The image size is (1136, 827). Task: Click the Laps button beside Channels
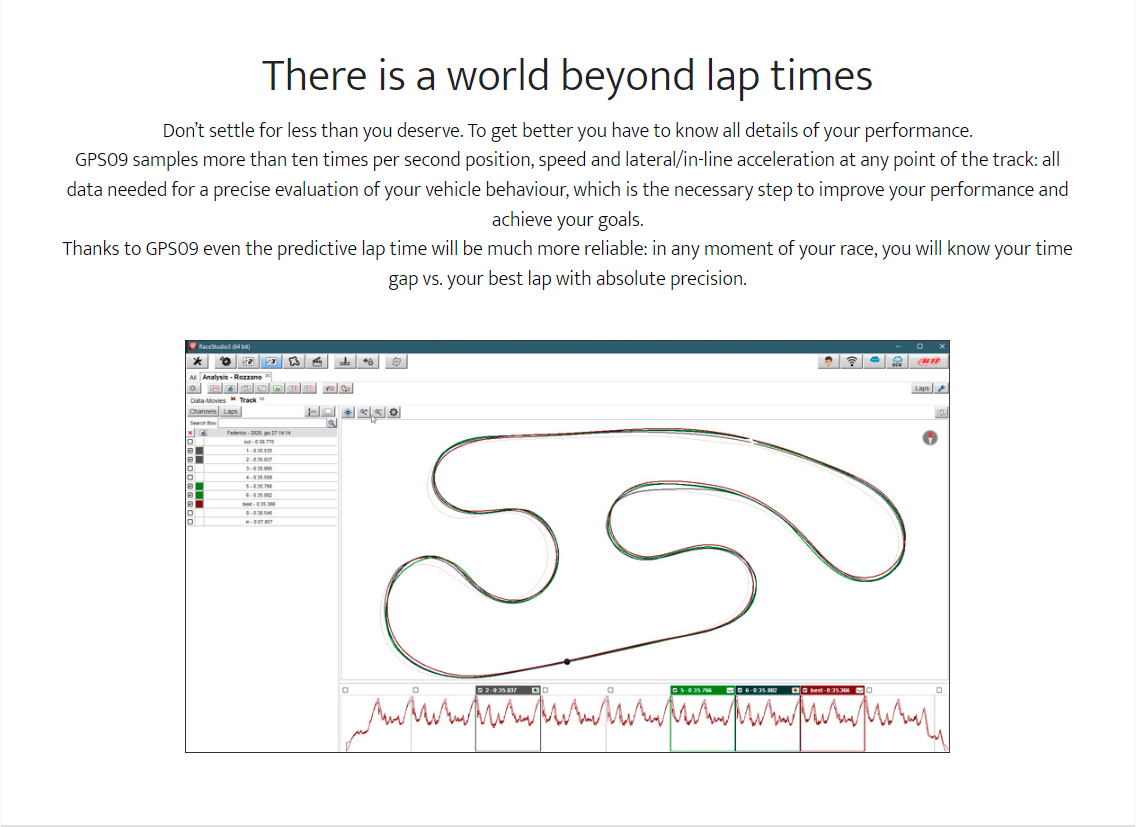pyautogui.click(x=231, y=412)
